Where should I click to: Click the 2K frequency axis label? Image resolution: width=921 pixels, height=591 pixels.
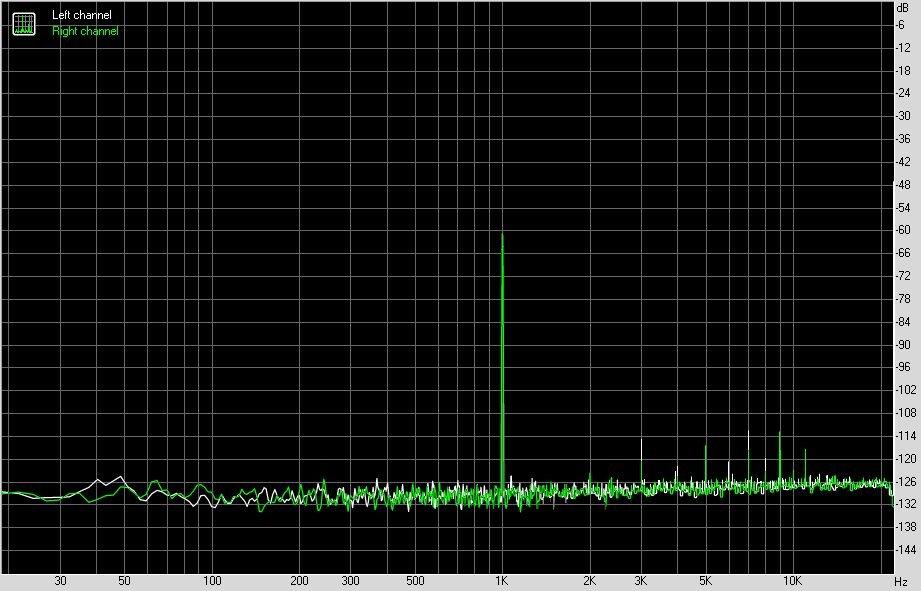point(589,581)
